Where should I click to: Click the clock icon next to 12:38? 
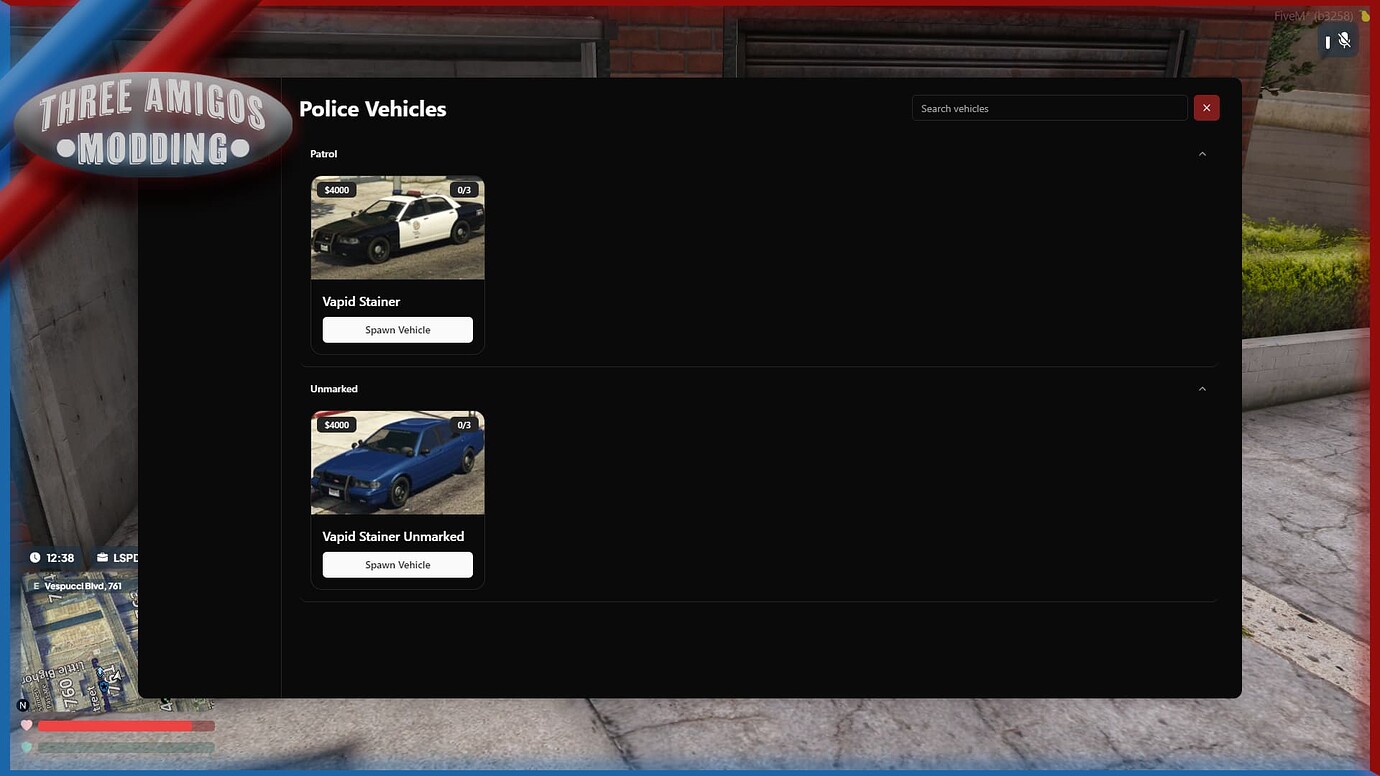(x=33, y=558)
